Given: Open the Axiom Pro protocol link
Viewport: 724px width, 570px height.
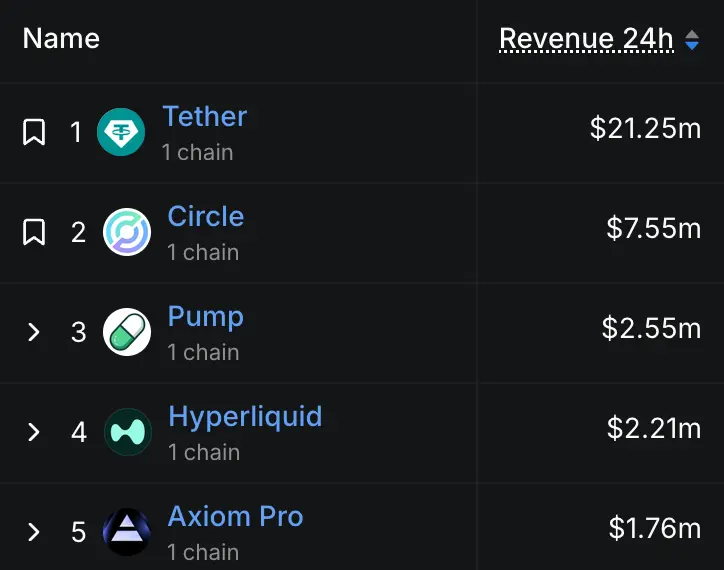Looking at the screenshot, I should click(235, 516).
